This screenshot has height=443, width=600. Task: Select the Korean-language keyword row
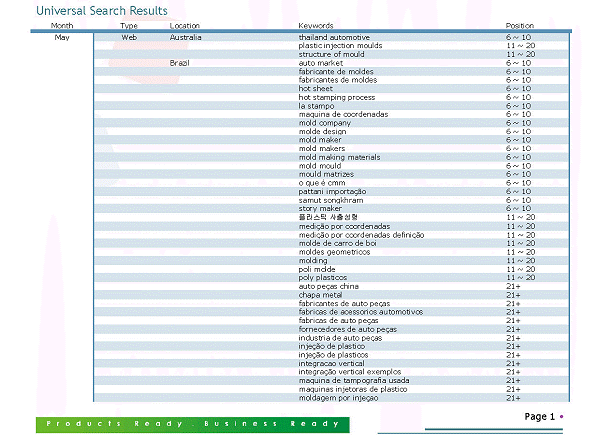pos(328,217)
